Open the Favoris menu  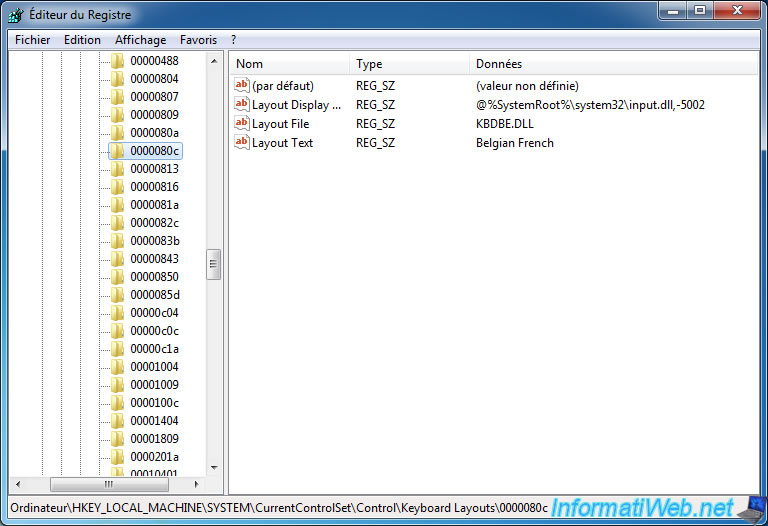[x=198, y=40]
